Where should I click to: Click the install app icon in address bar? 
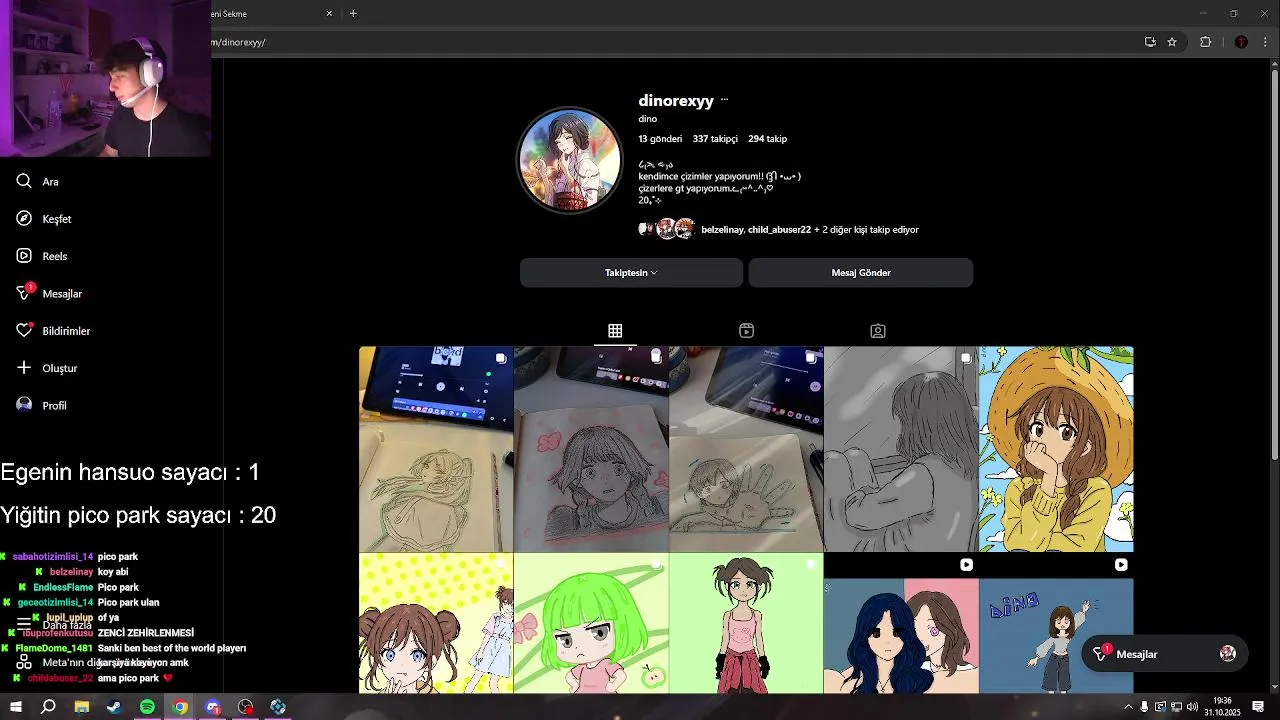1150,42
